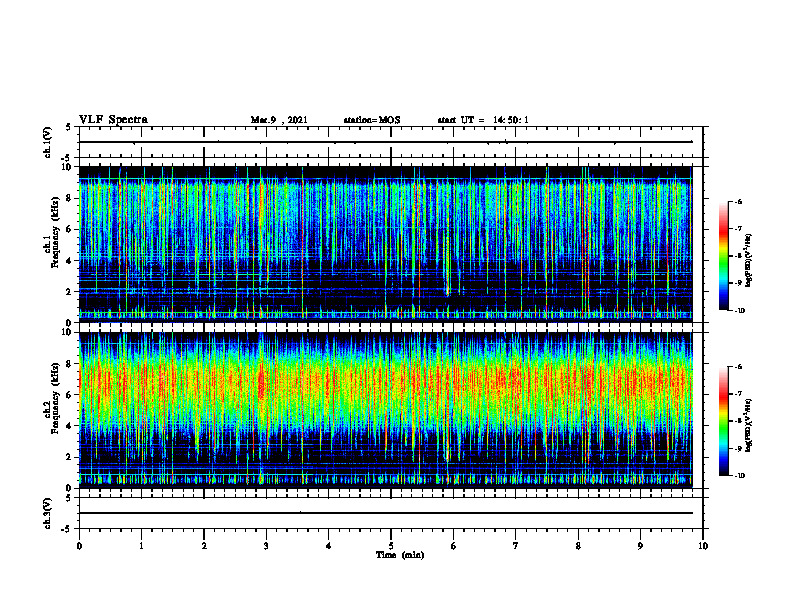Viewport: 792px width, 612px height.
Task: Click the time axis tick label "2"
Action: 204,546
